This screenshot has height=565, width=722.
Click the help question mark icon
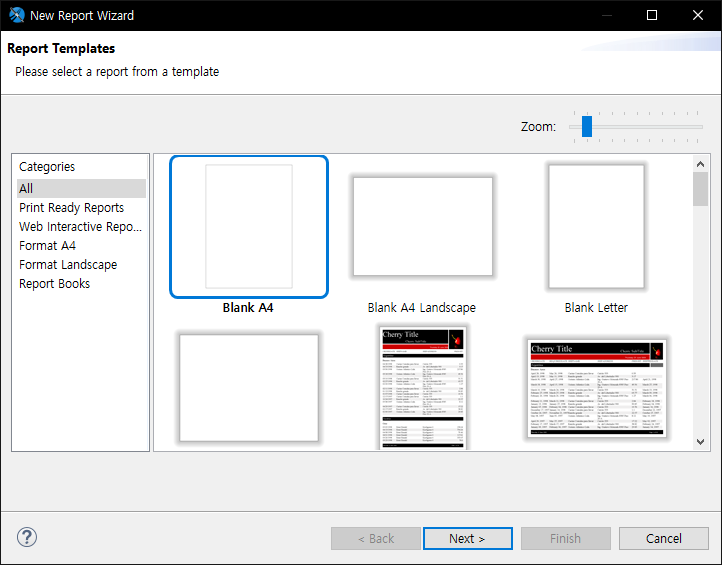tap(27, 537)
